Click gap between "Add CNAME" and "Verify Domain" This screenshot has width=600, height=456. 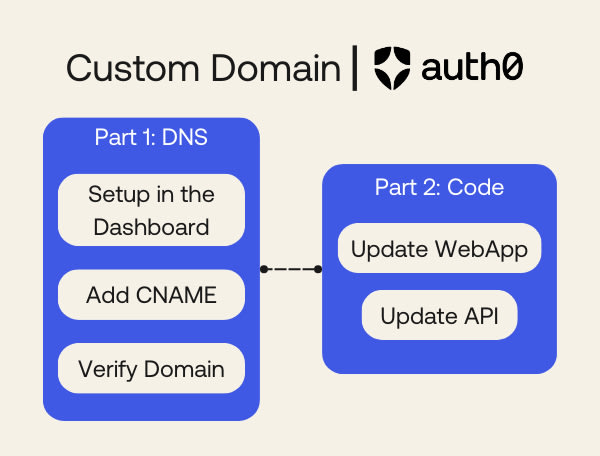(151, 332)
